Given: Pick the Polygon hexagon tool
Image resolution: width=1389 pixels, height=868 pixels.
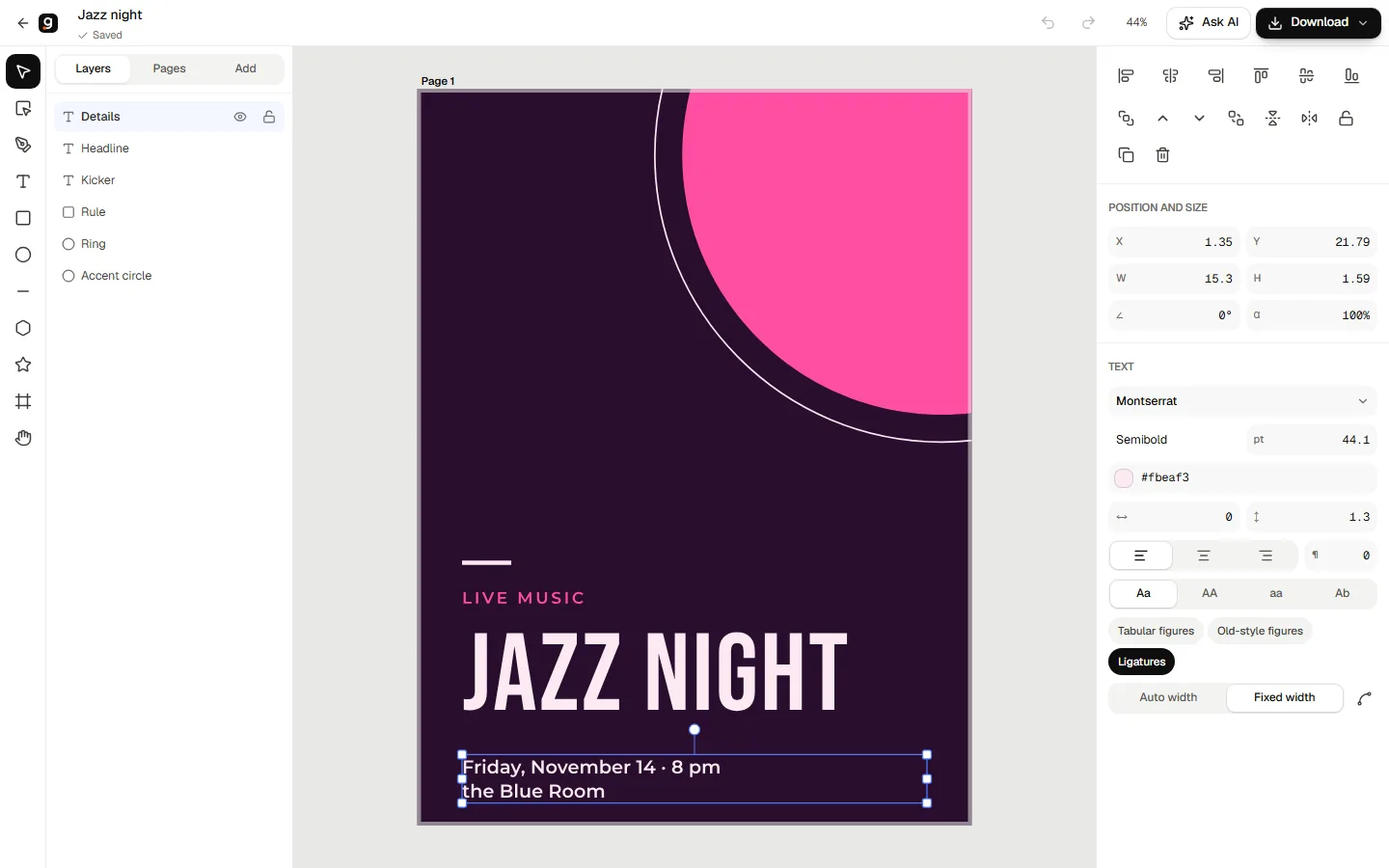Looking at the screenshot, I should pos(23,328).
